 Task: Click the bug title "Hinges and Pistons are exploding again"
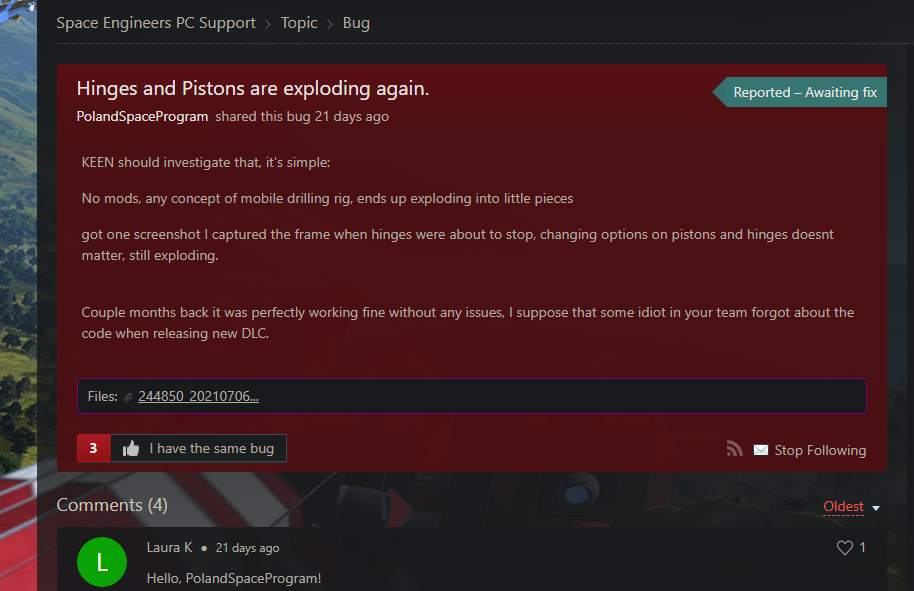pos(252,89)
